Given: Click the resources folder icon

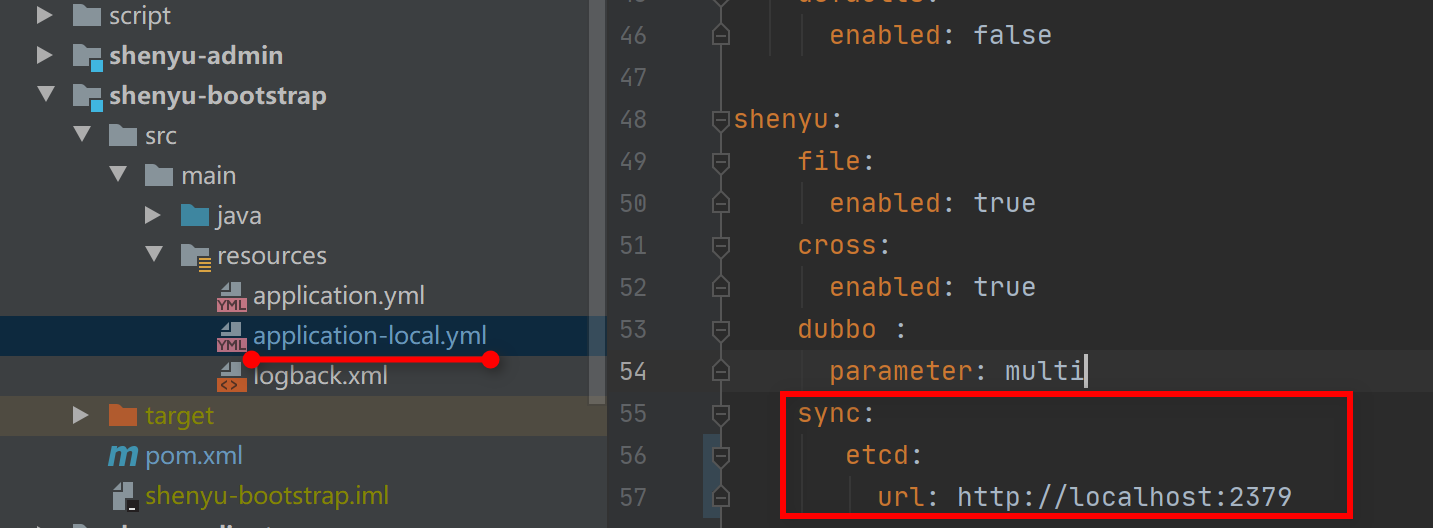Looking at the screenshot, I should tap(195, 256).
